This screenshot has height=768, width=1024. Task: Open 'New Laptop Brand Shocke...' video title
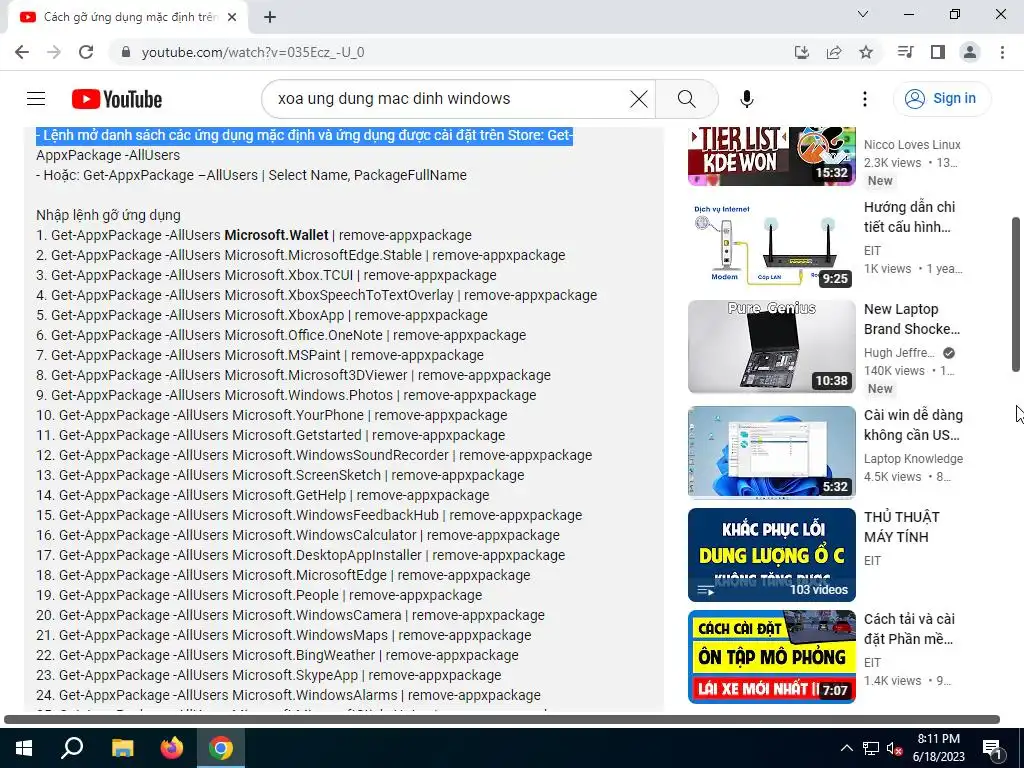click(912, 319)
